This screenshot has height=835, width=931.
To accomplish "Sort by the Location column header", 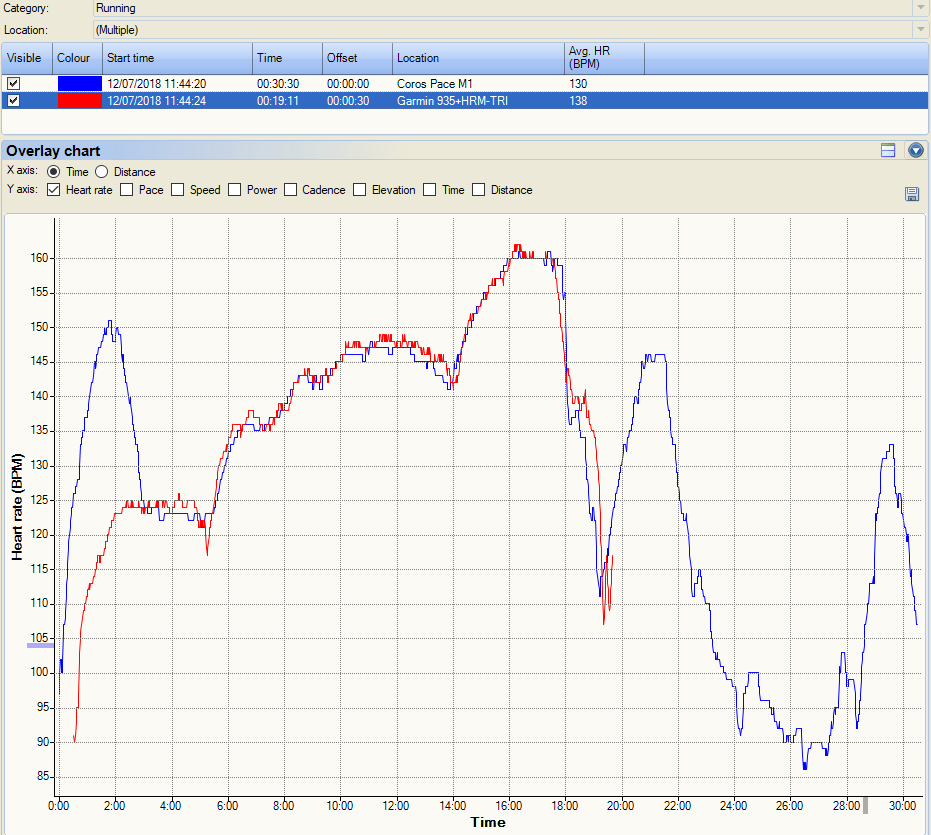I will pyautogui.click(x=479, y=58).
